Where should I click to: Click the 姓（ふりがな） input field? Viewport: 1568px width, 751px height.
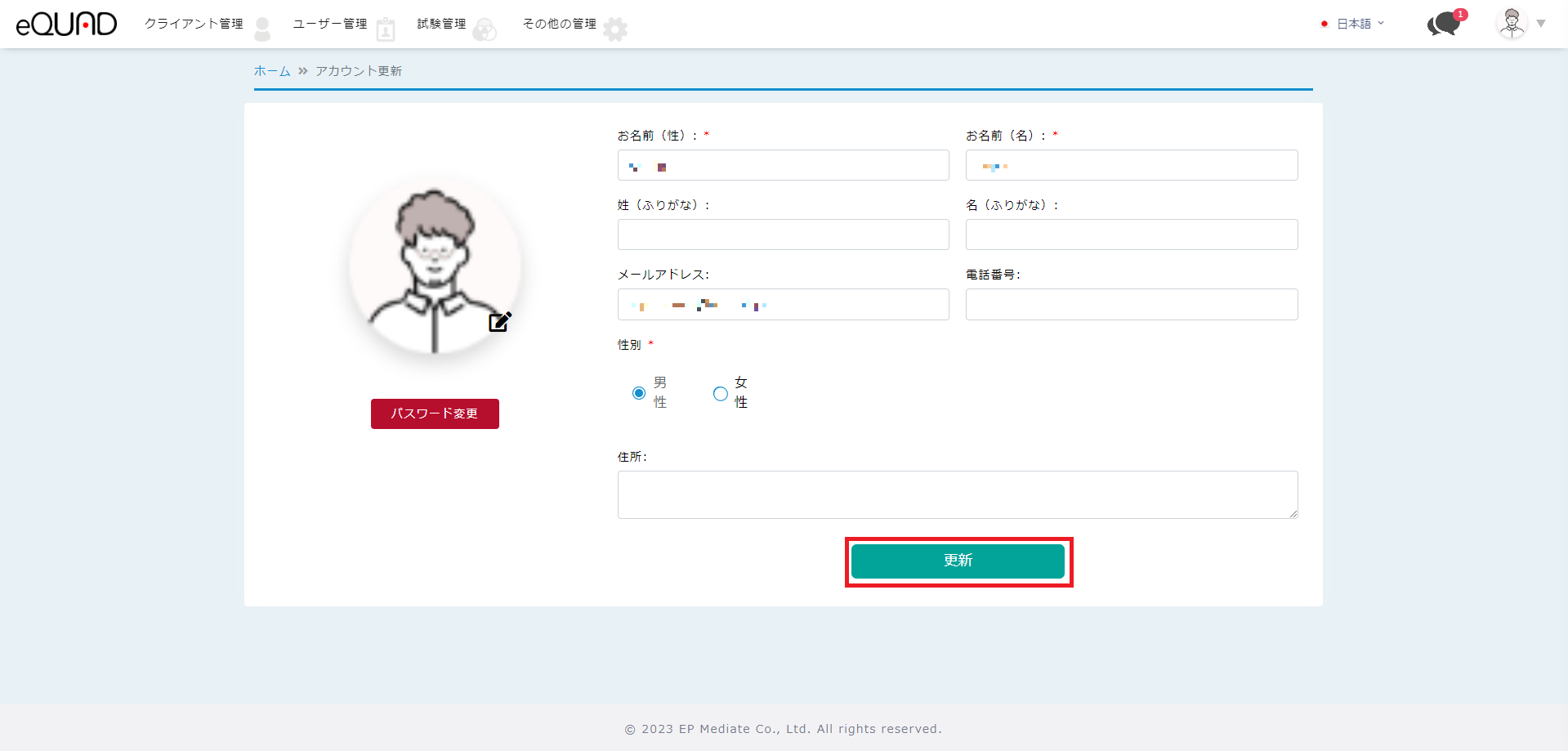pyautogui.click(x=783, y=235)
